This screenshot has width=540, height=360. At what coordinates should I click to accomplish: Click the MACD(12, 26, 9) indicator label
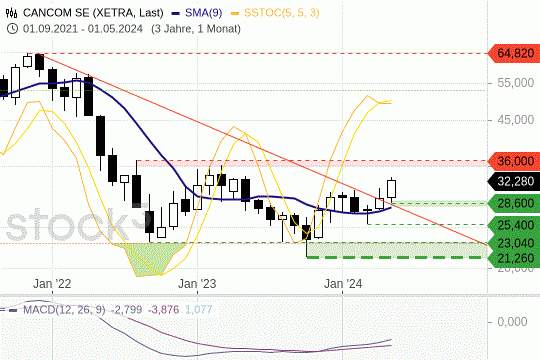64,310
